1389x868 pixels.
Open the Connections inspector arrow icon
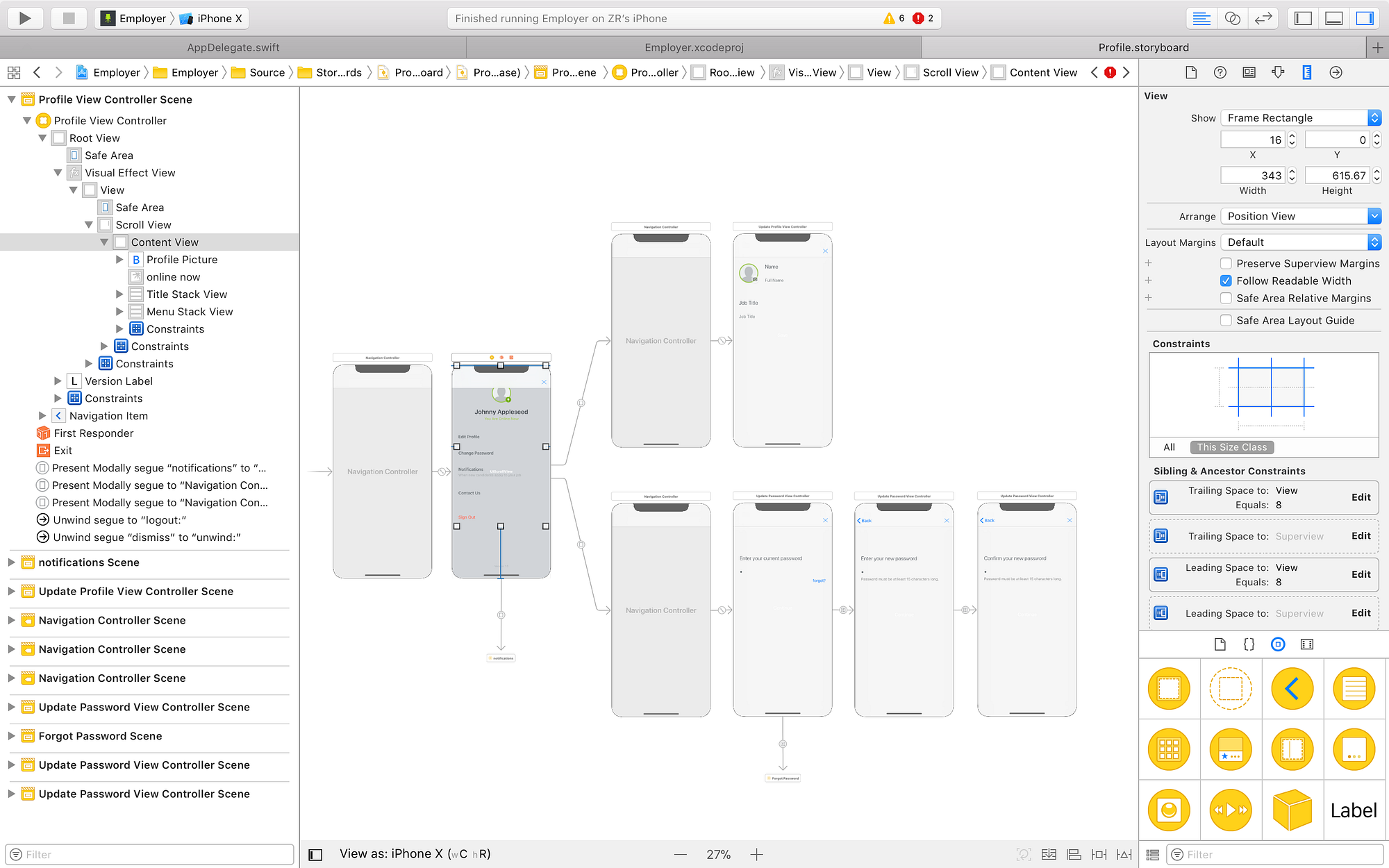coord(1336,72)
